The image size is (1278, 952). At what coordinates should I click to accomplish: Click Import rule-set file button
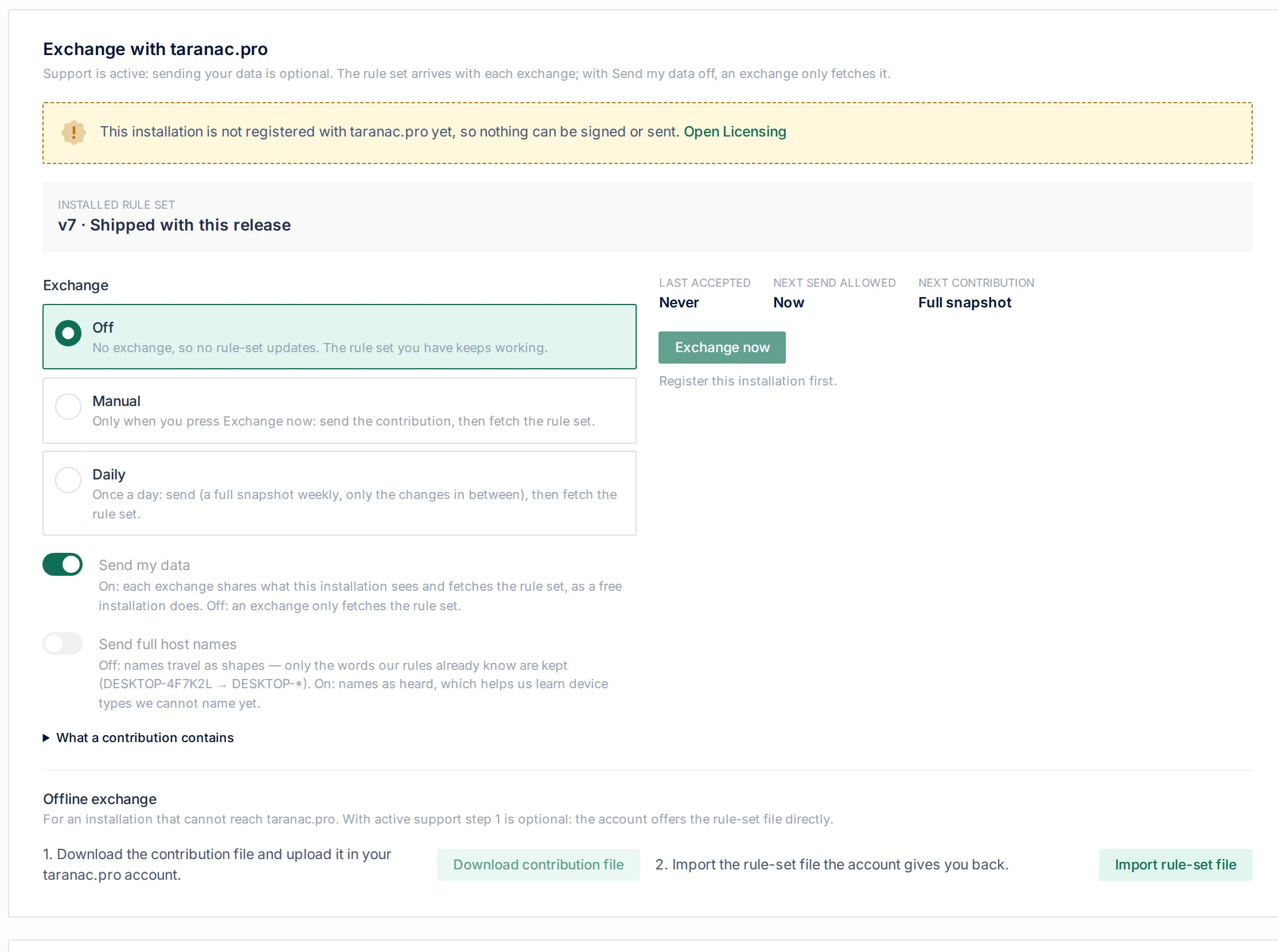[x=1175, y=864]
